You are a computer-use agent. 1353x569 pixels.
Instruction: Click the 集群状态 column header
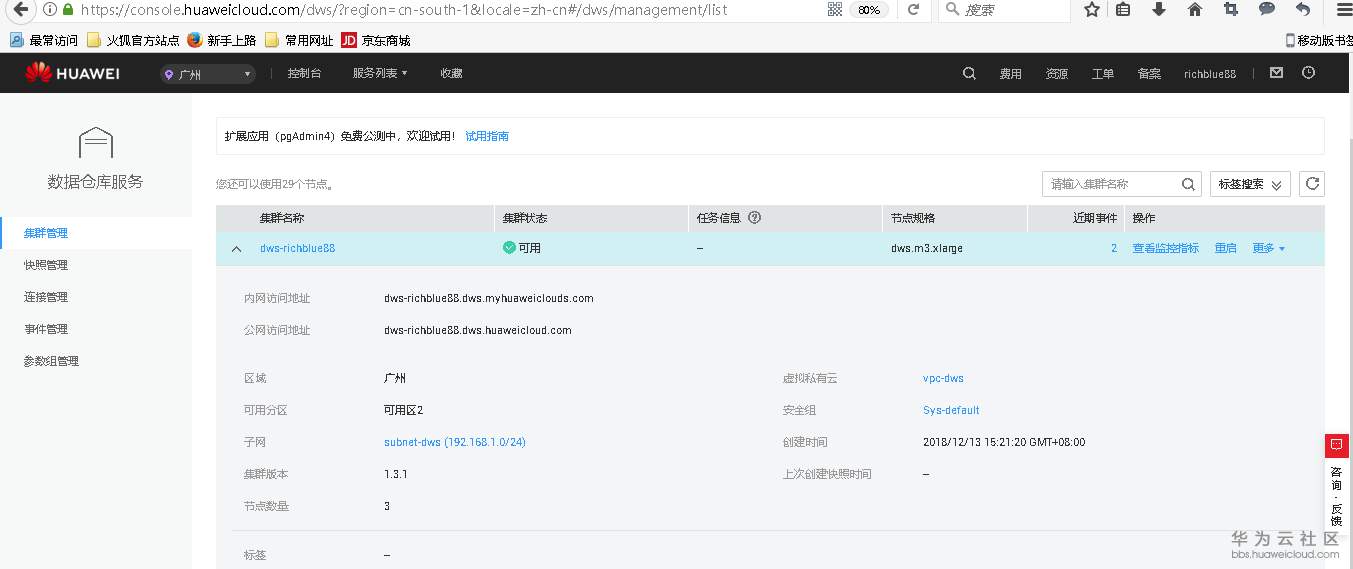point(524,217)
